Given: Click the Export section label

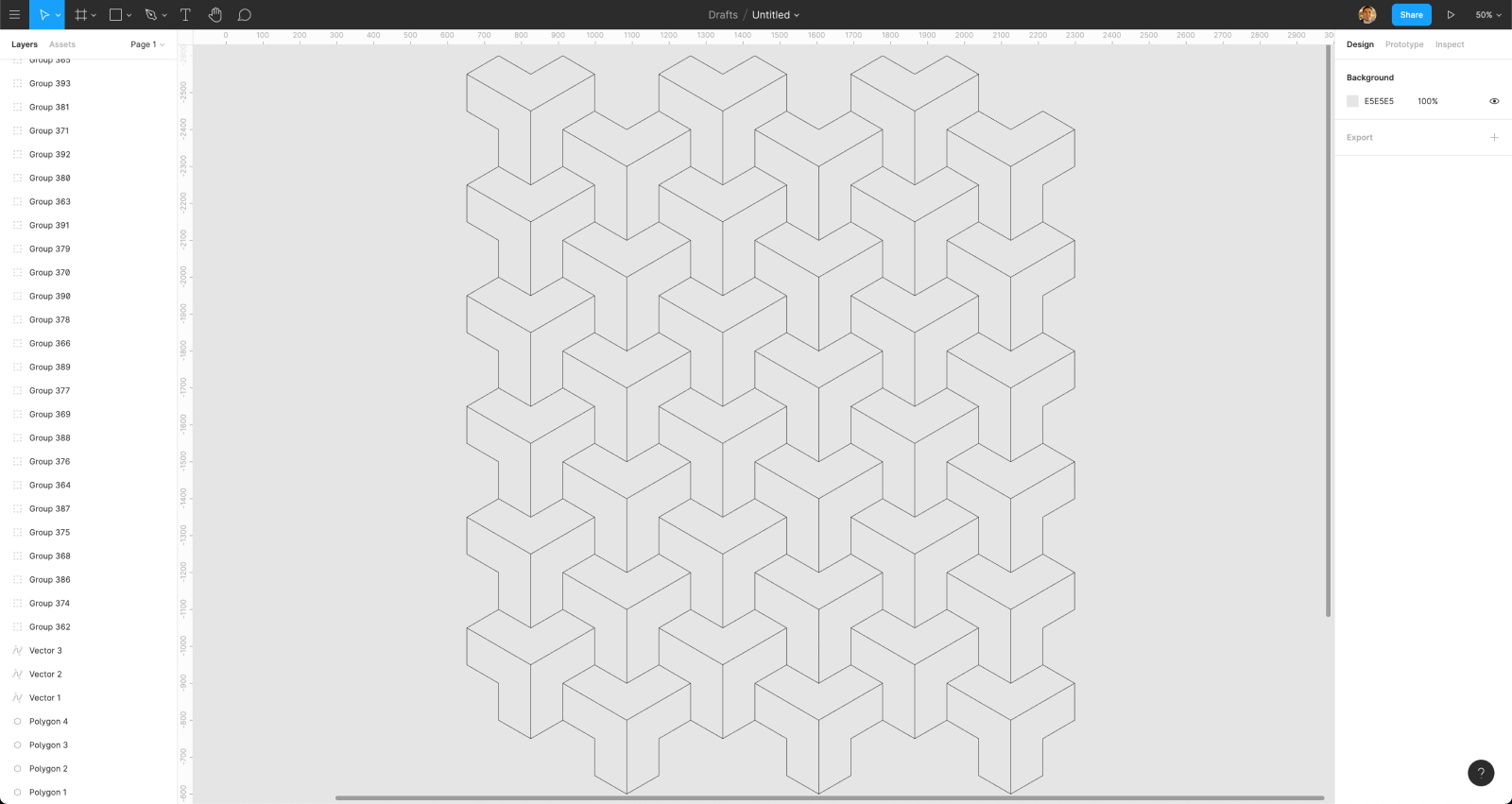Looking at the screenshot, I should tap(1359, 137).
